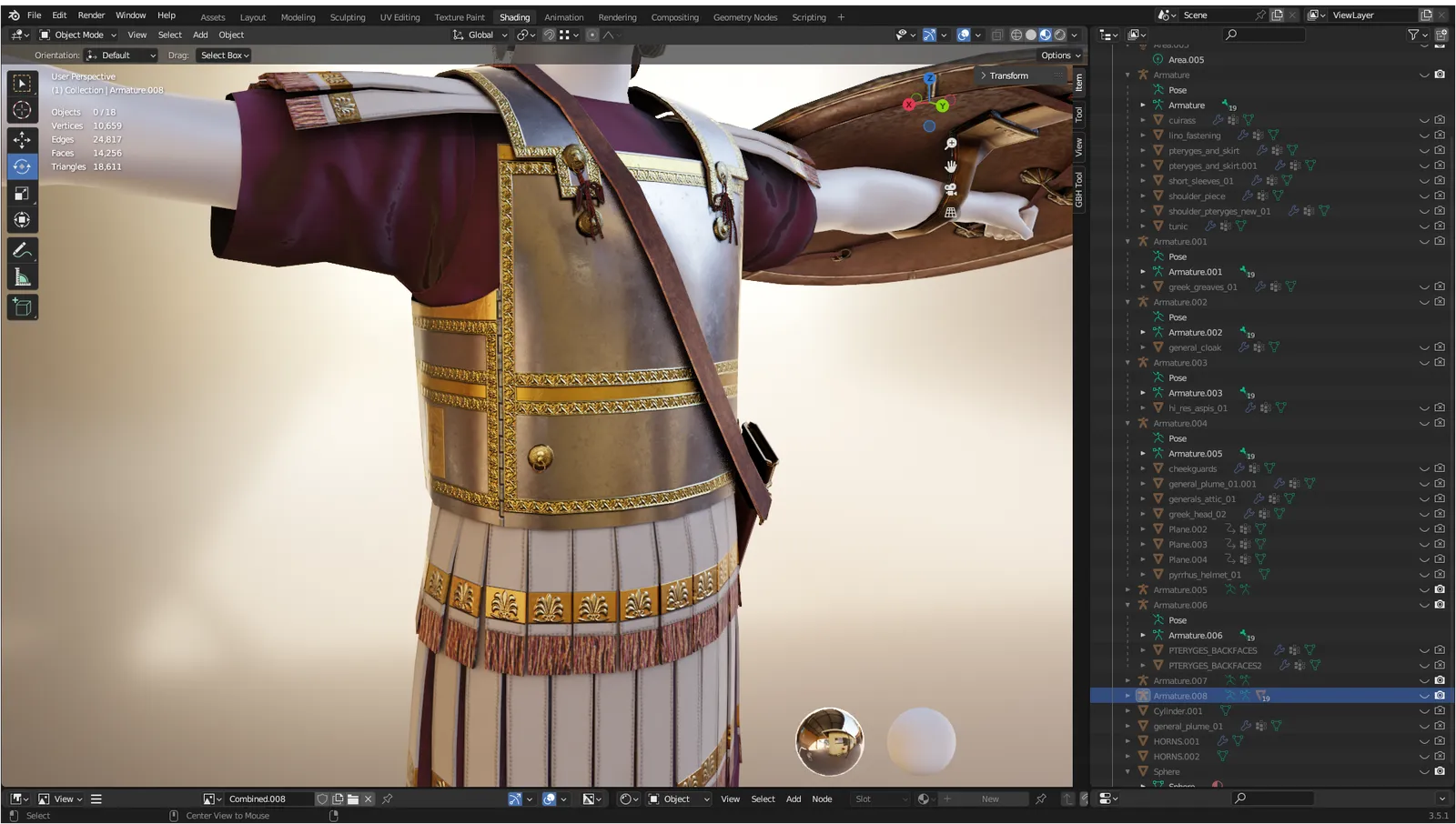
Task: Click the Scene name field
Action: (1217, 15)
